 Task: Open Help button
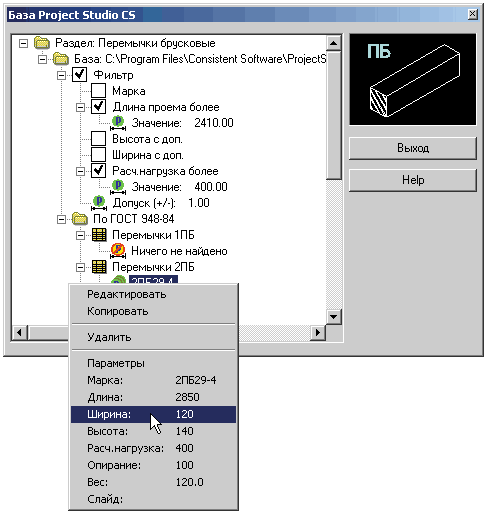[413, 180]
